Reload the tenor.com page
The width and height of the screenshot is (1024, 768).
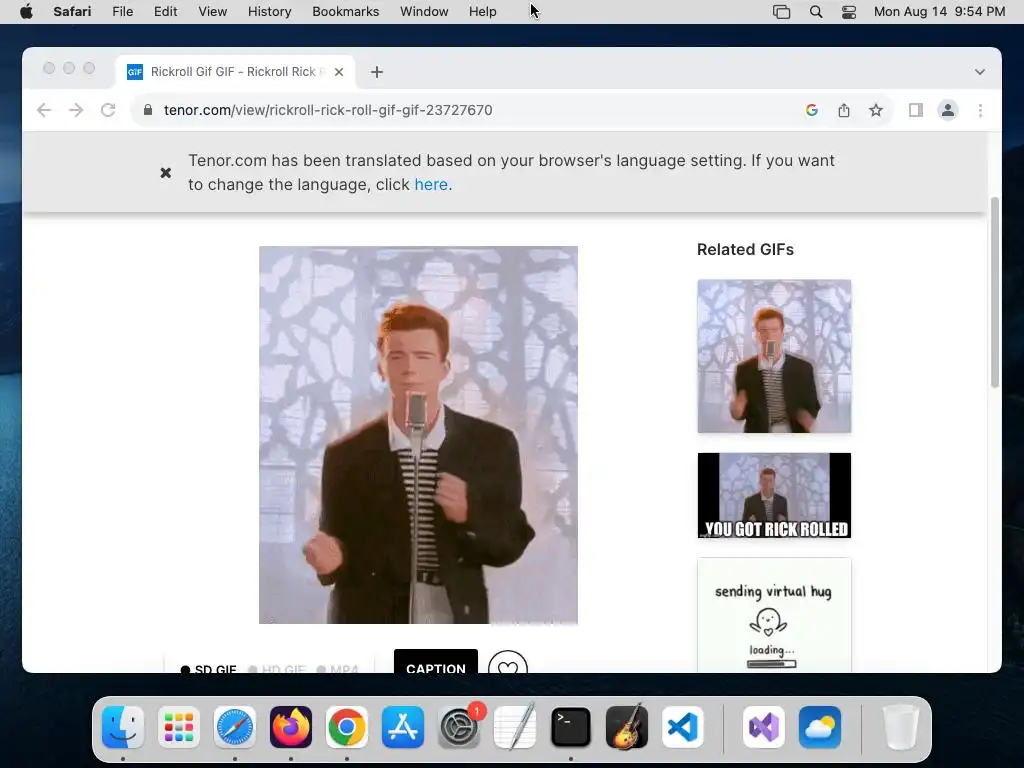pyautogui.click(x=108, y=110)
